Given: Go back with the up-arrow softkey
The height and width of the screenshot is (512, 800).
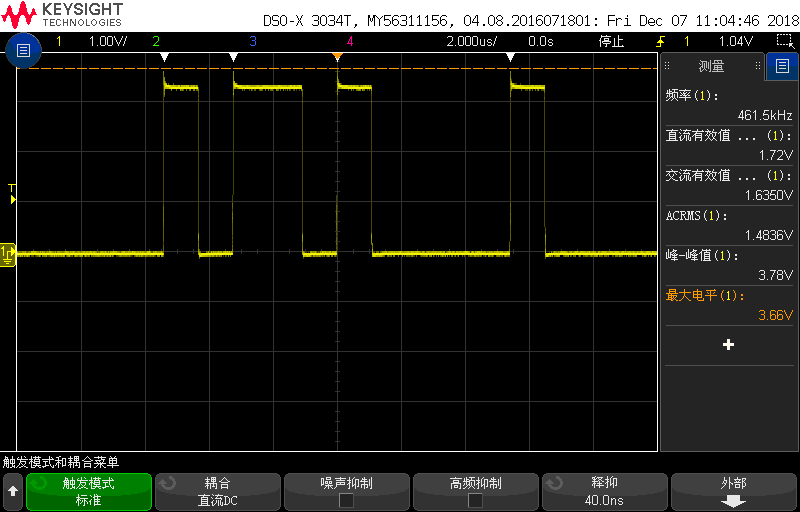Looking at the screenshot, I should click(13, 492).
